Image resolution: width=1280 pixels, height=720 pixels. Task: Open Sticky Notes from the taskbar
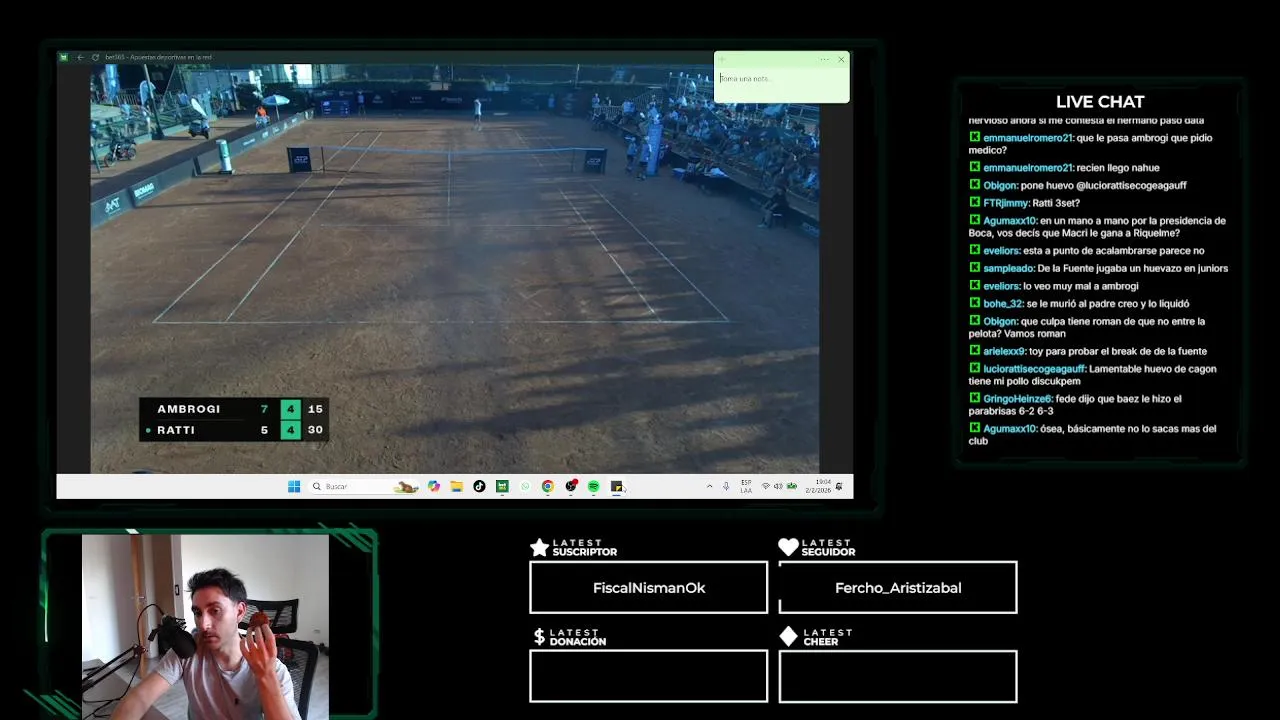(617, 486)
